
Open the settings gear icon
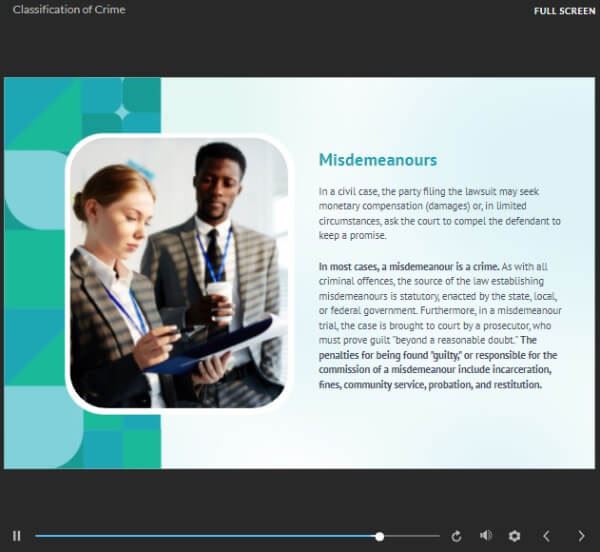[x=514, y=536]
